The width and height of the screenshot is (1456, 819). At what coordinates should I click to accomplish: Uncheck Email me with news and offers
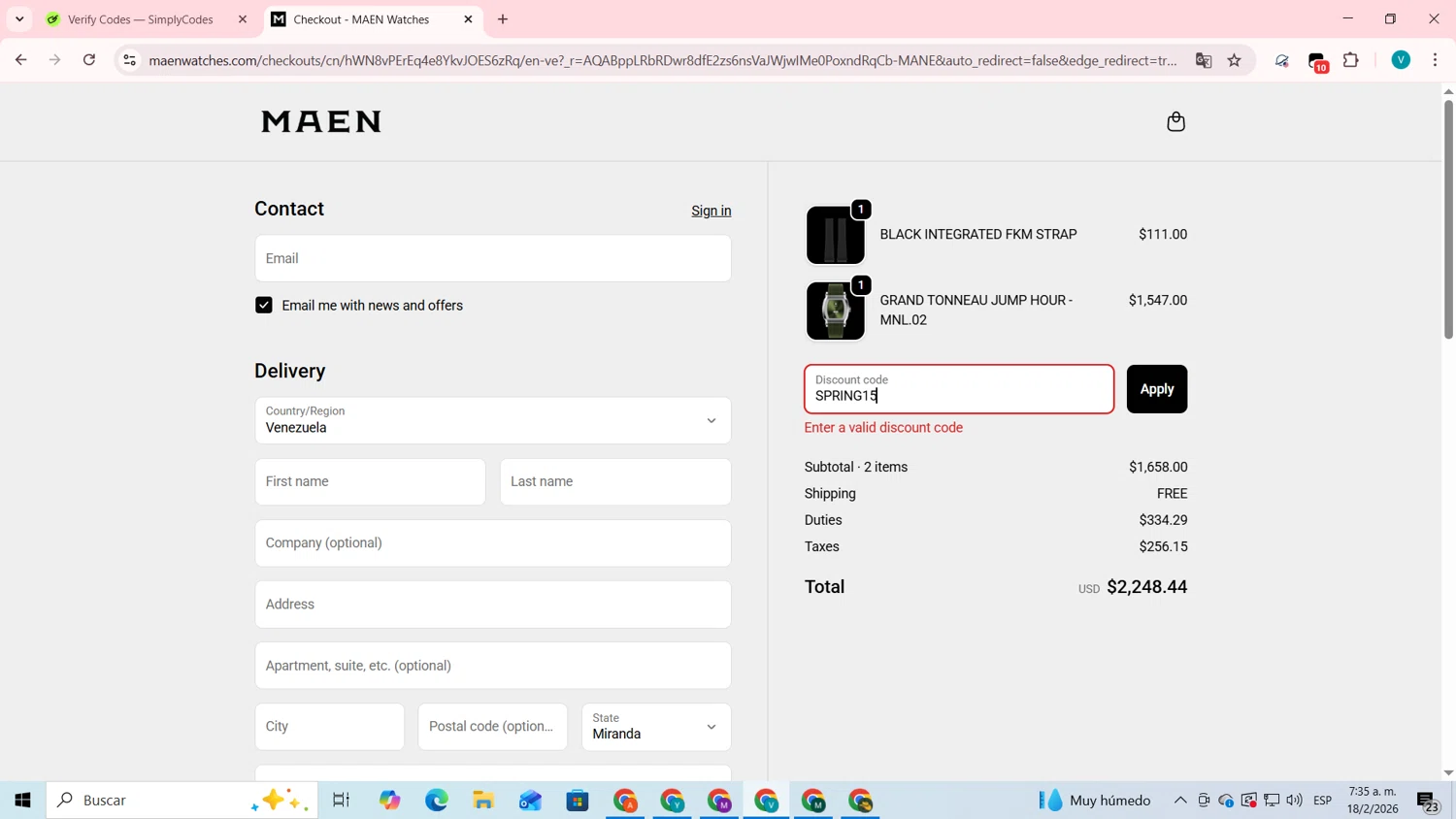263,305
